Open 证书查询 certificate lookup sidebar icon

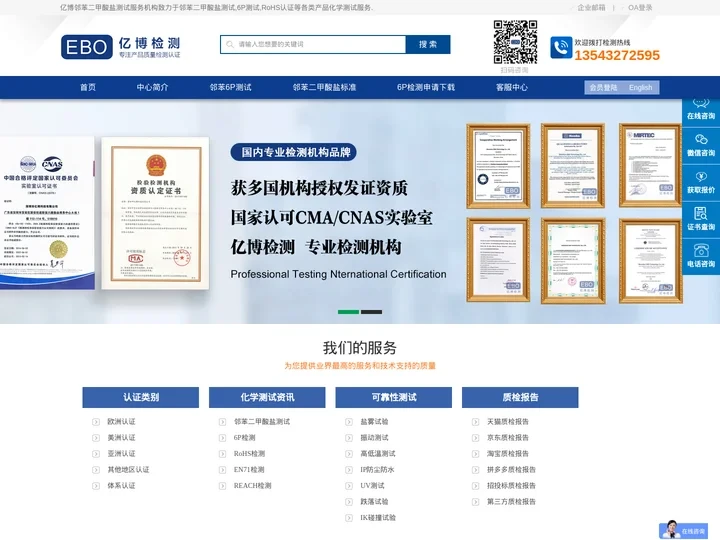701,219
